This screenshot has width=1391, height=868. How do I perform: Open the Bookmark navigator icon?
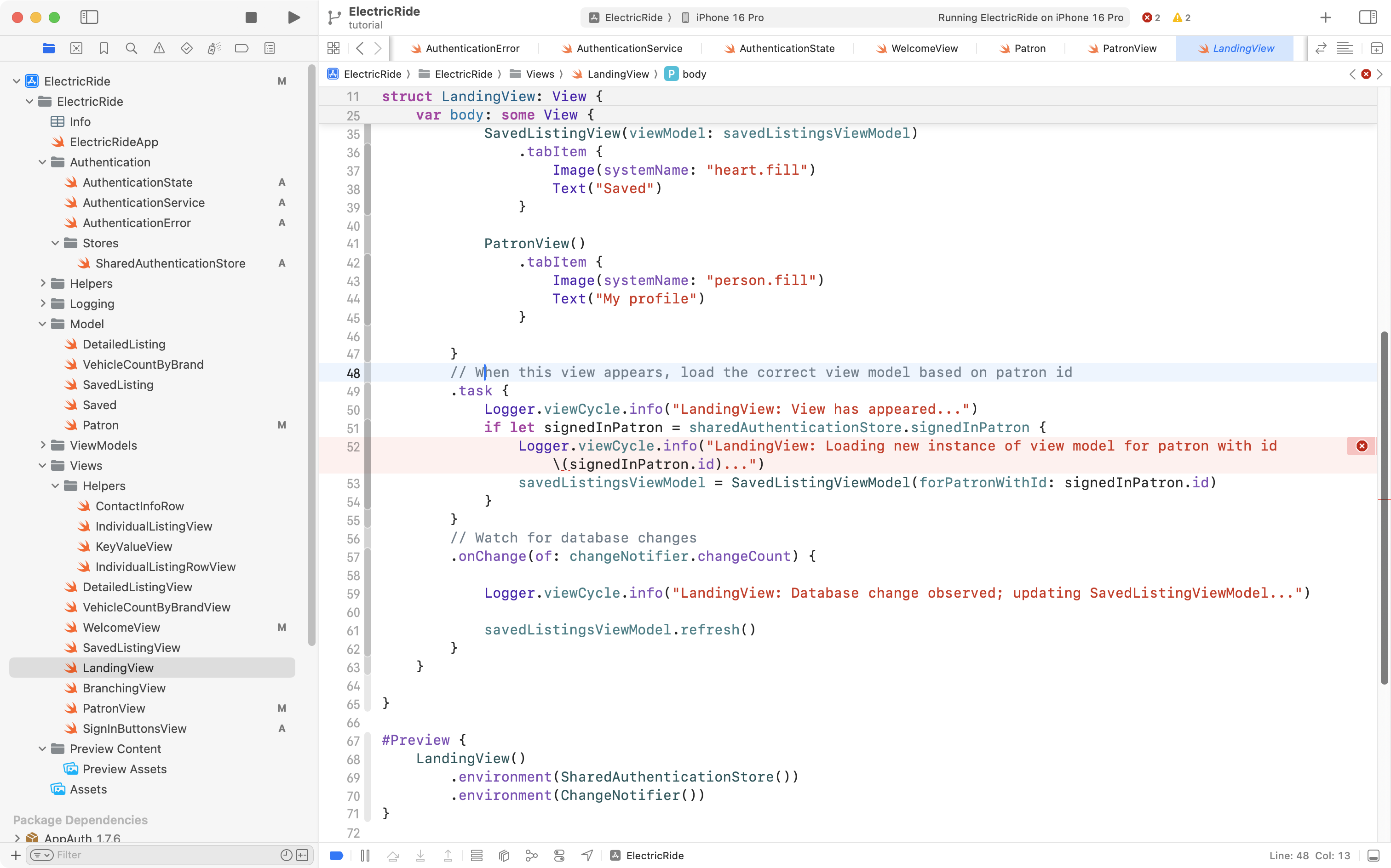pos(104,48)
